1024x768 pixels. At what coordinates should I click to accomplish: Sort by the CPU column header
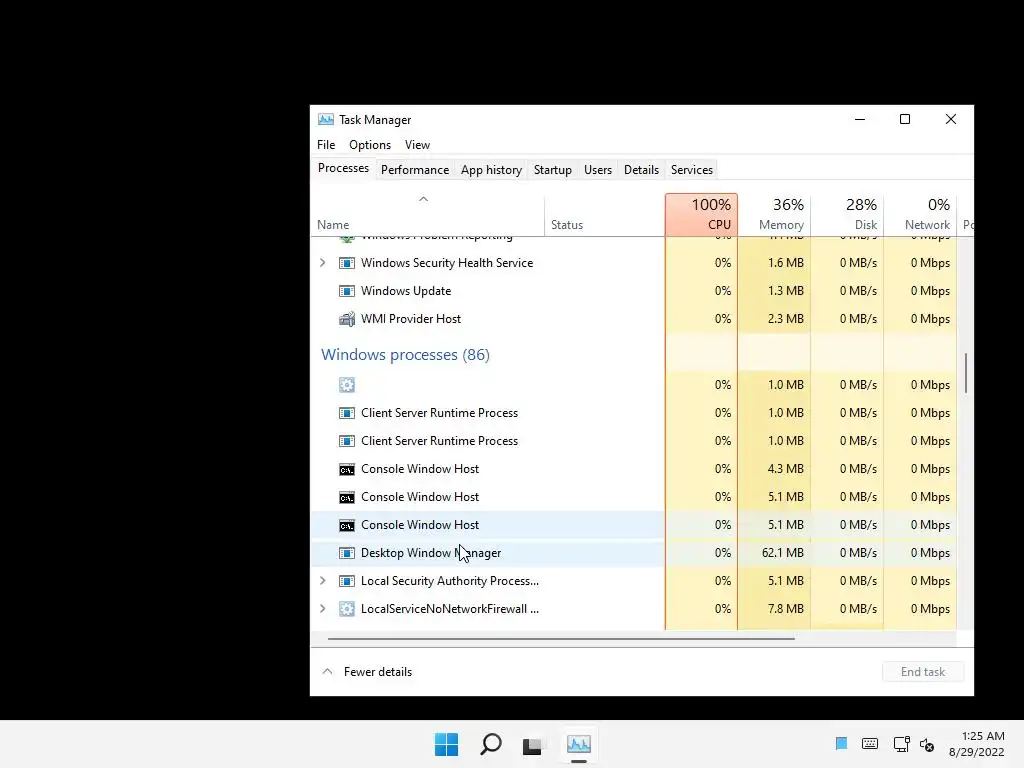pyautogui.click(x=701, y=215)
